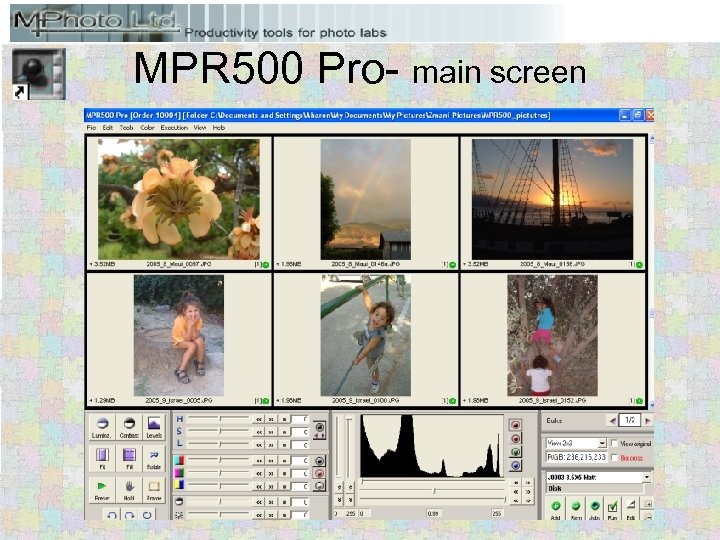Open the View menu
The height and width of the screenshot is (540, 720).
(x=200, y=128)
